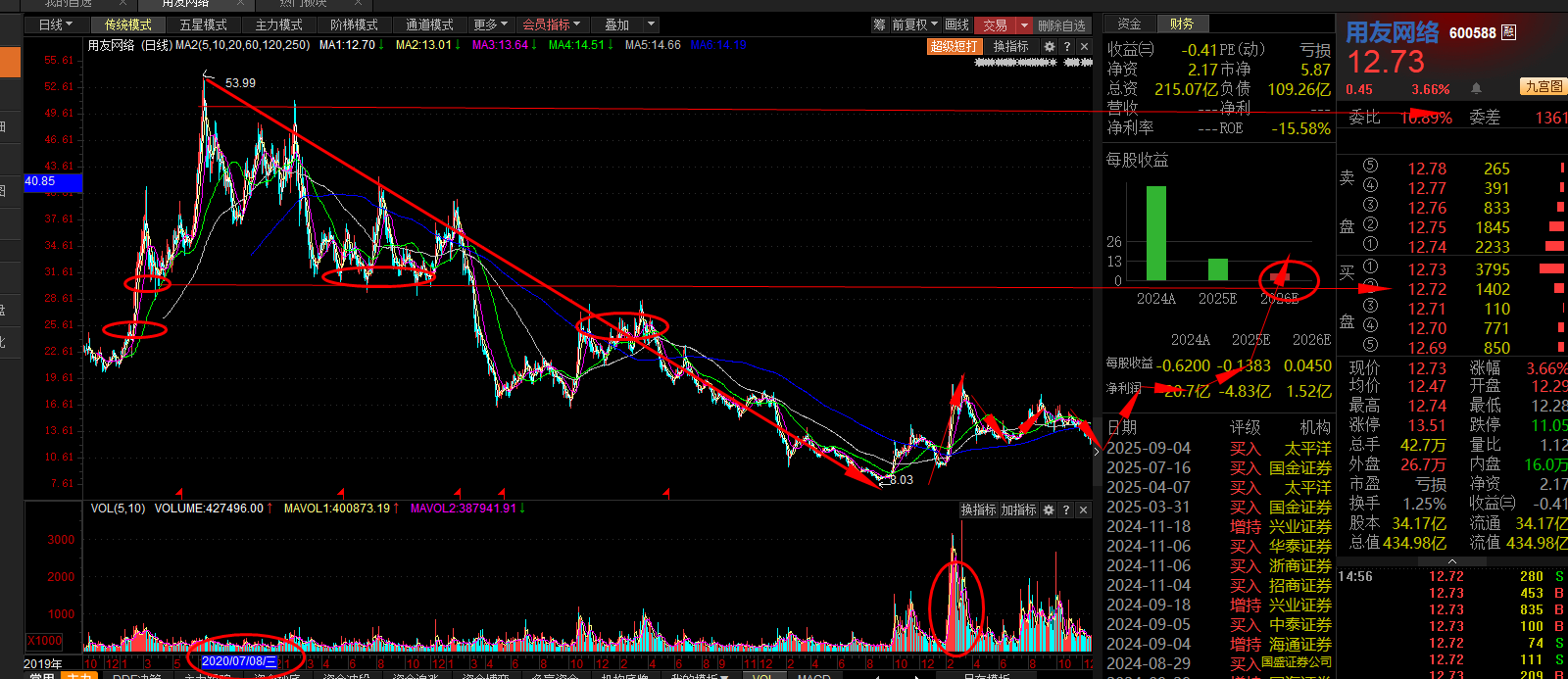Switch to the 财务 tab
Image resolution: width=1568 pixels, height=679 pixels.
coord(1182,24)
